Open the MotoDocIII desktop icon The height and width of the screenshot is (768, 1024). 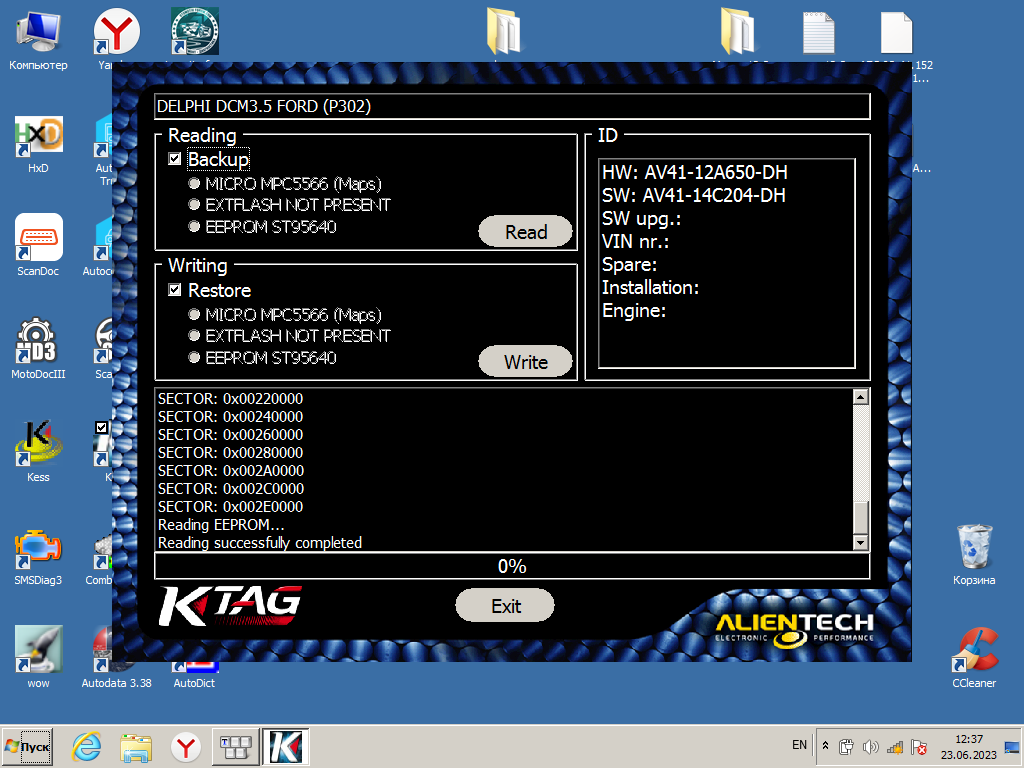[38, 342]
